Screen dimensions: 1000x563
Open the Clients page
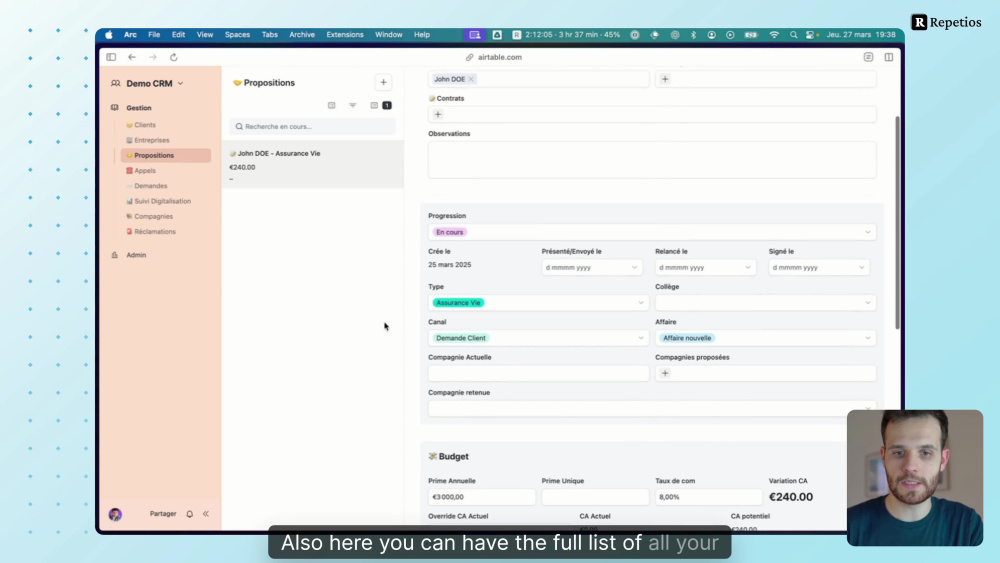pyautogui.click(x=145, y=125)
